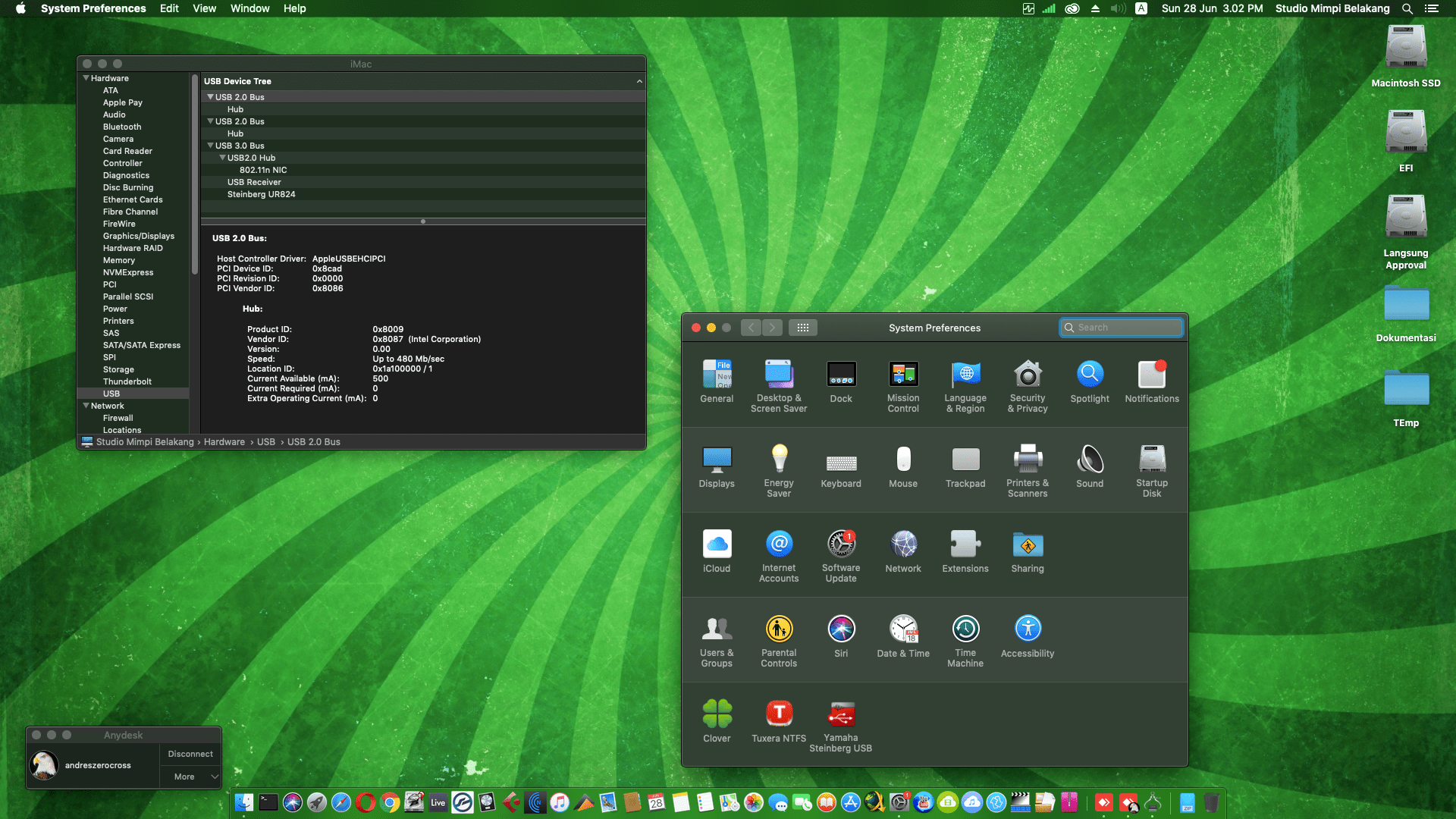
Task: Open Parental Controls preferences
Action: tap(779, 641)
